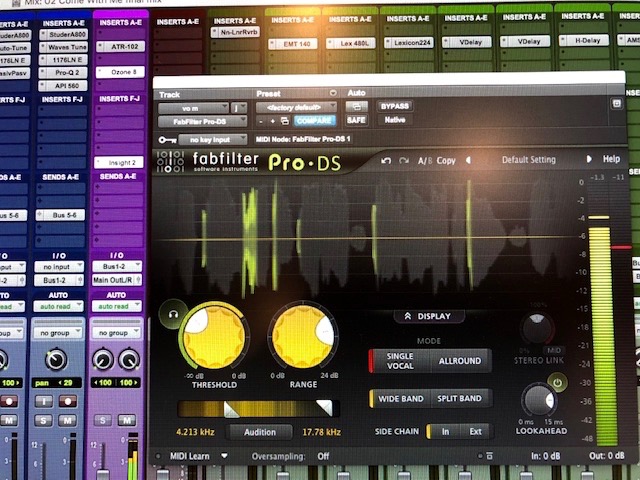Screen dimensions: 640x480
Task: Open the ATR-102 insert
Action: coord(121,47)
